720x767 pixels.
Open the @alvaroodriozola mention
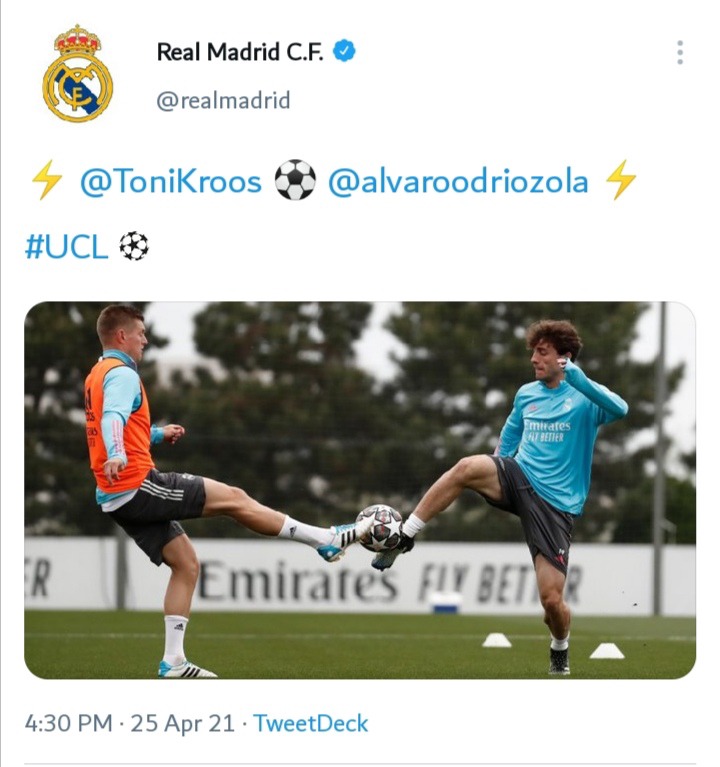click(x=458, y=181)
